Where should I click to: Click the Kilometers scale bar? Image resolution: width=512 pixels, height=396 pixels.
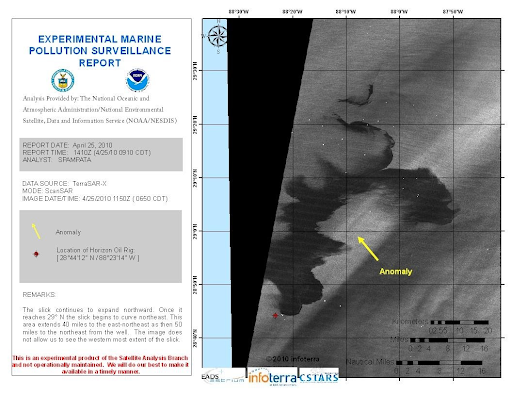(459, 322)
